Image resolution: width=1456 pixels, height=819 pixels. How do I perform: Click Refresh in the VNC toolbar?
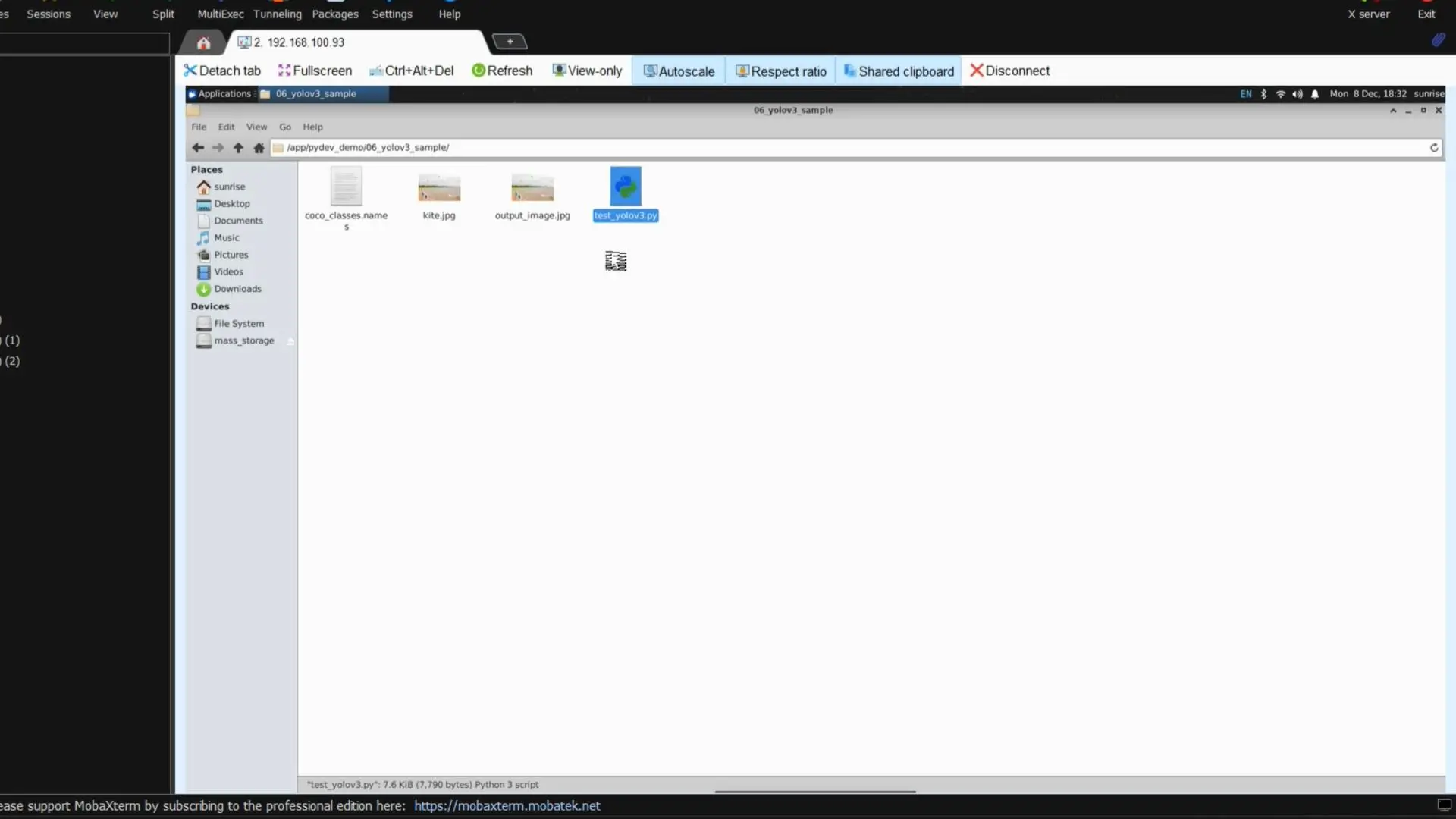[502, 71]
